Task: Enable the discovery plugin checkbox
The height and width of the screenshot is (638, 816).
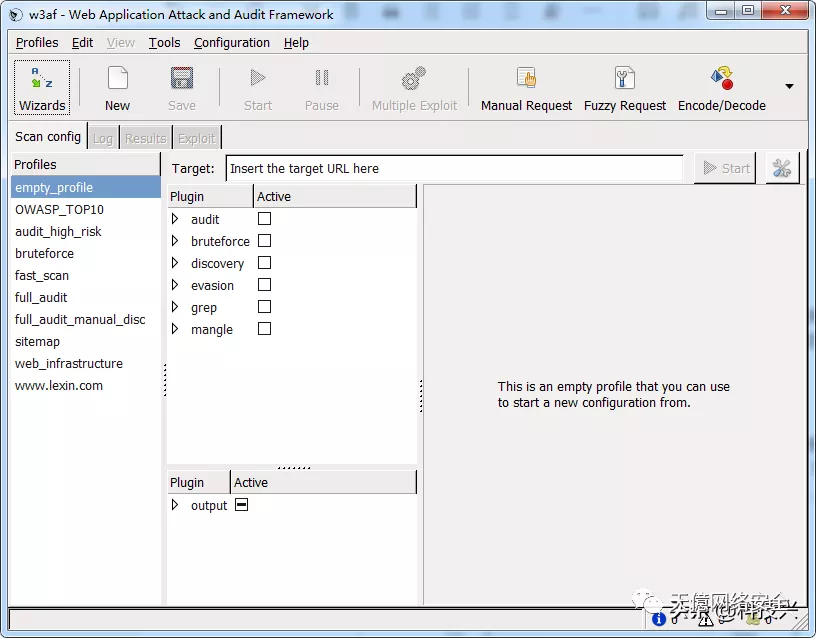Action: pyautogui.click(x=264, y=263)
